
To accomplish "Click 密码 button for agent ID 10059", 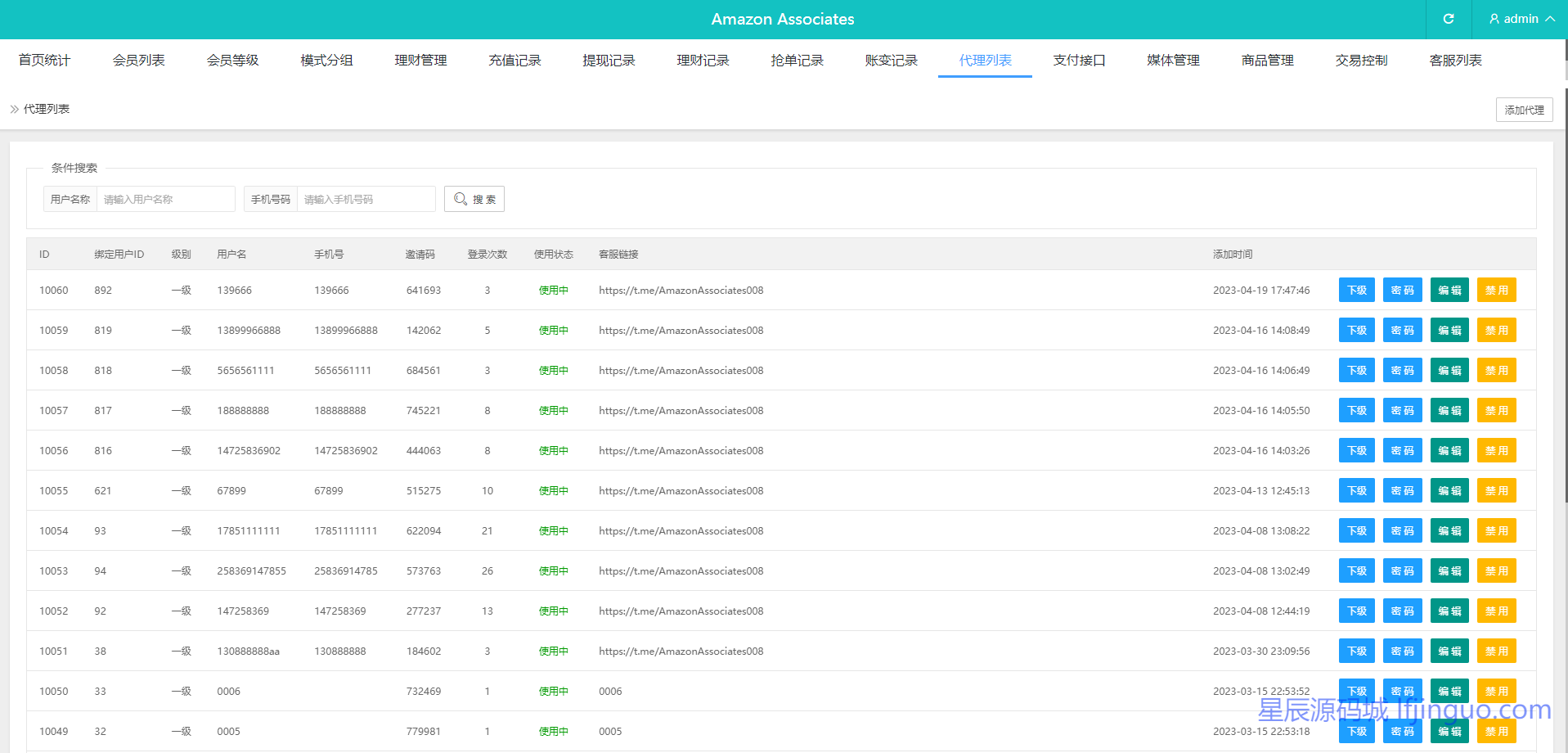I will point(1402,331).
